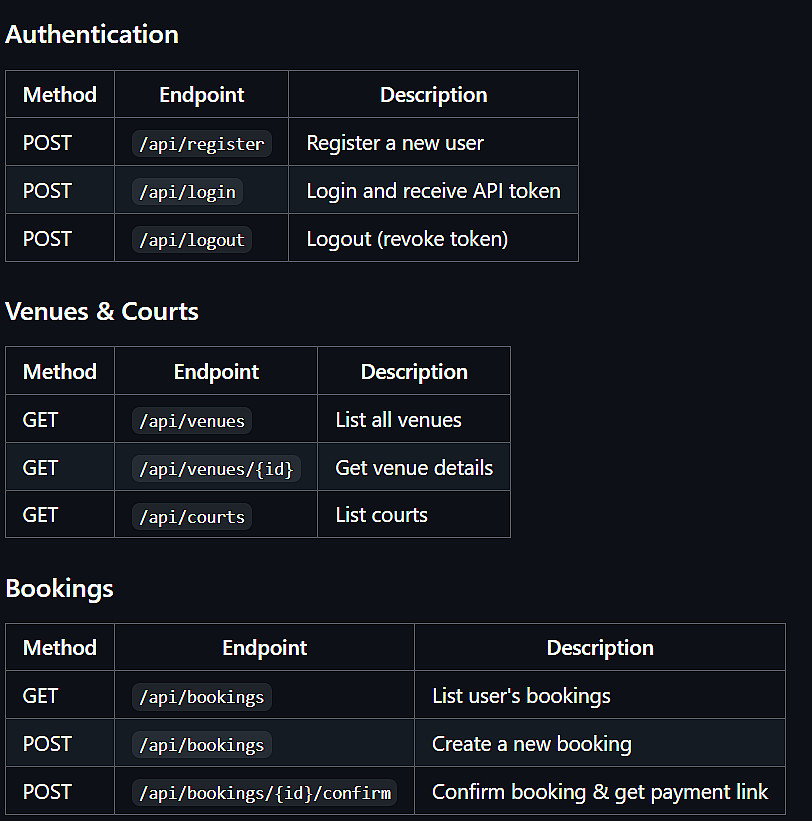The image size is (812, 821).
Task: Click "Login and receive API token" text
Action: [433, 191]
